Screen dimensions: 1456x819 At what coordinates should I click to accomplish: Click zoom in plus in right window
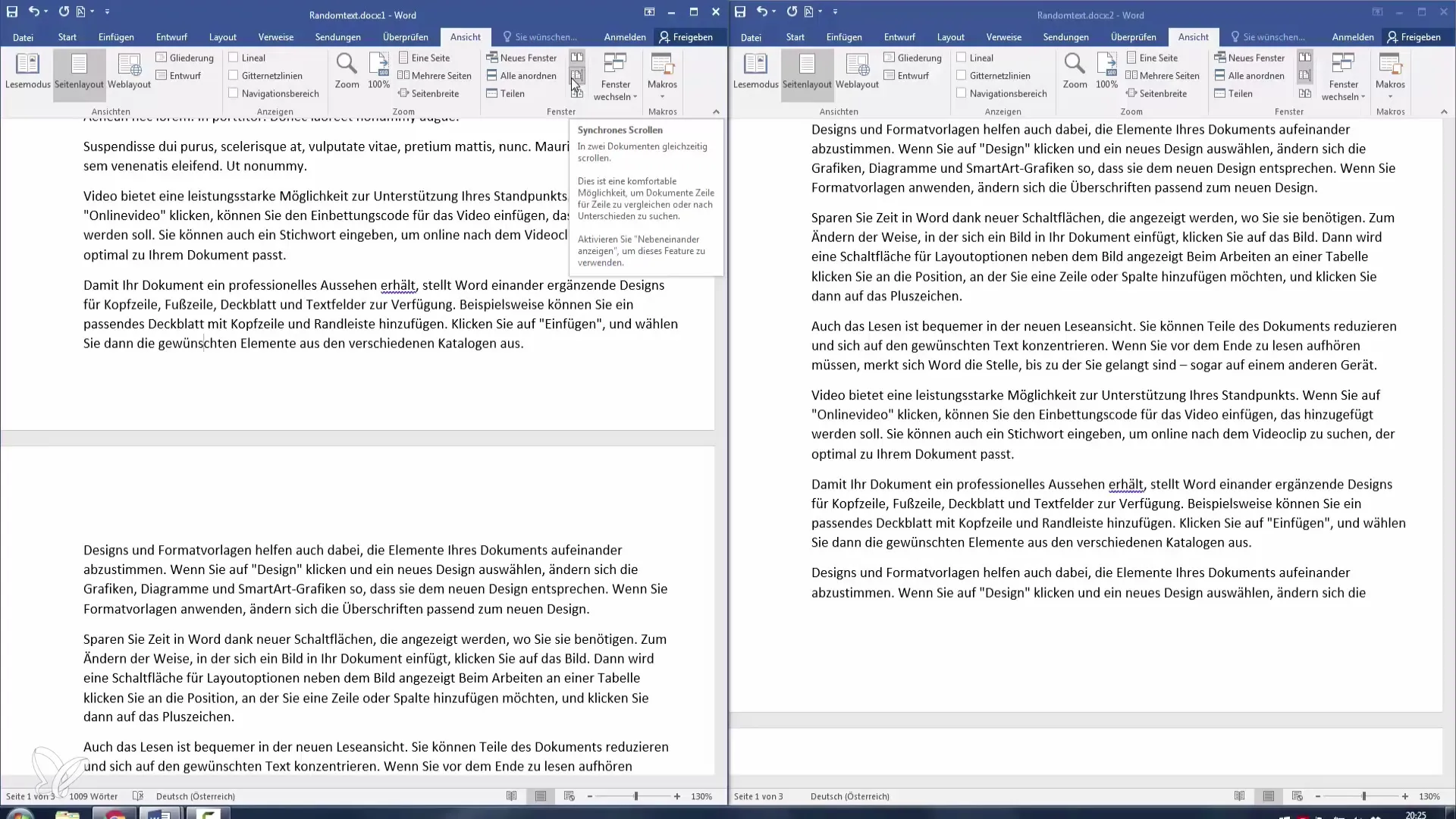[x=1405, y=796]
